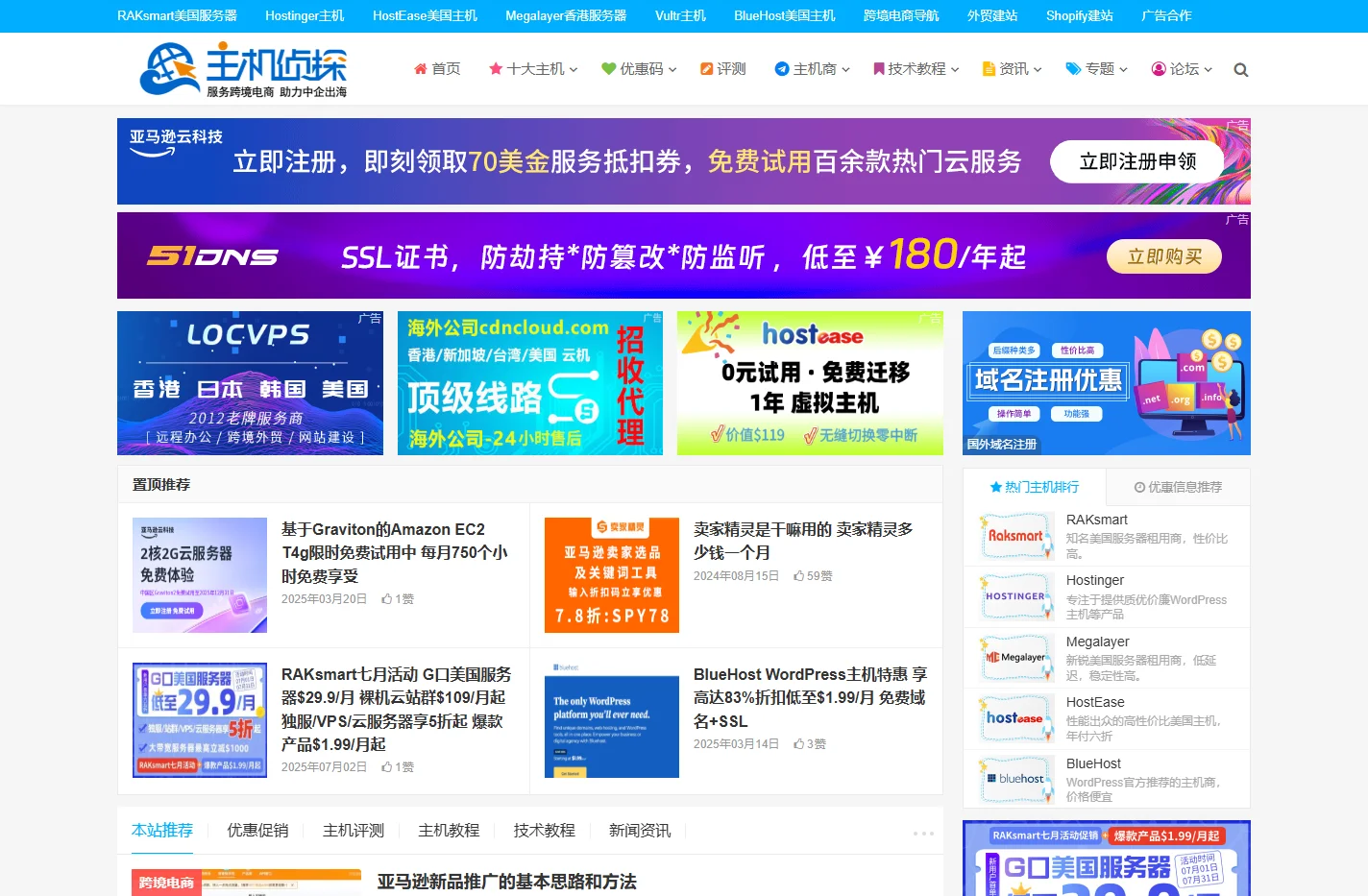The image size is (1368, 896).
Task: Switch to the 优惠促销 tab
Action: point(257,831)
